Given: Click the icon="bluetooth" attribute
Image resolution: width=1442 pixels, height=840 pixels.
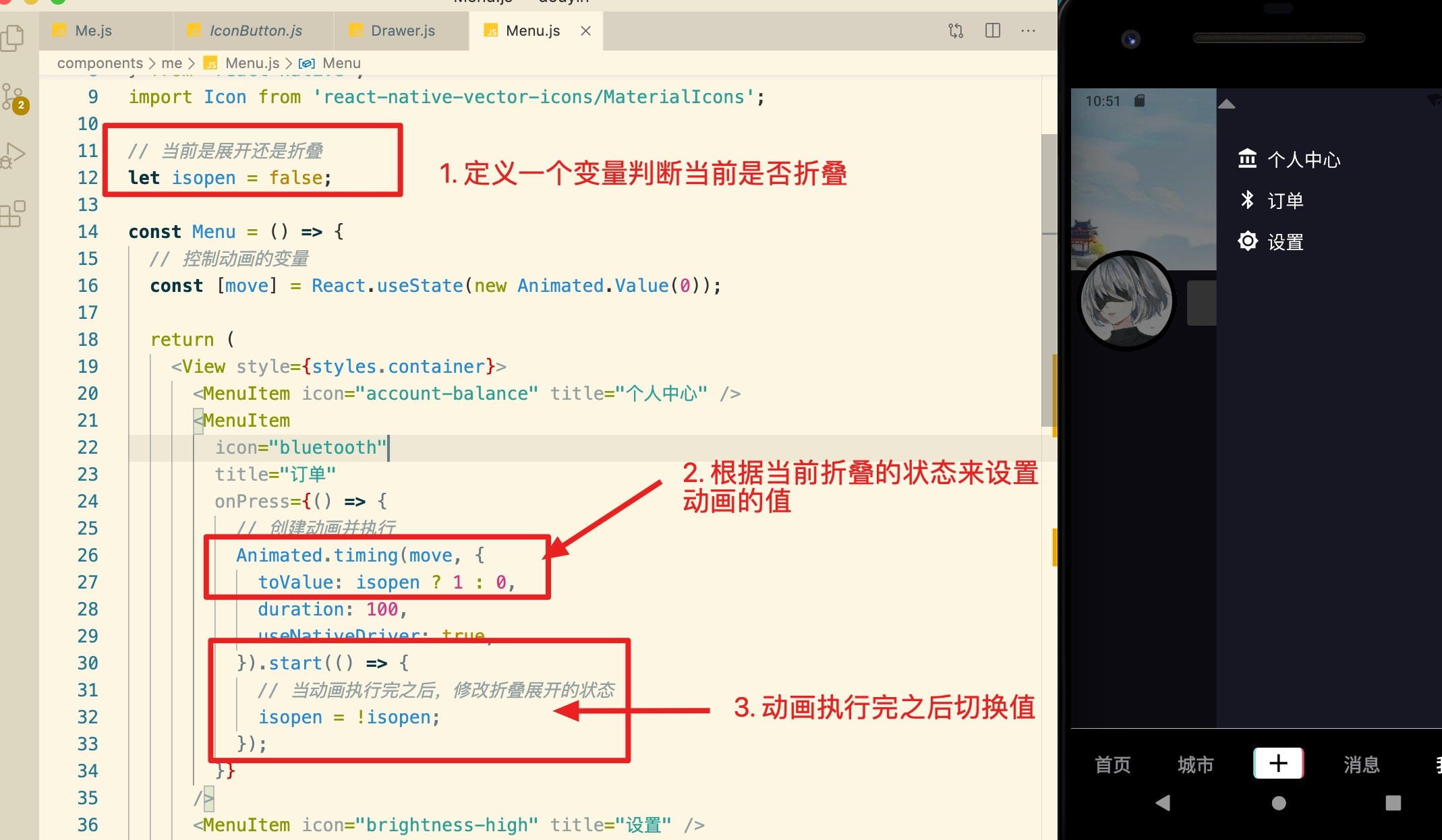Looking at the screenshot, I should [x=301, y=448].
